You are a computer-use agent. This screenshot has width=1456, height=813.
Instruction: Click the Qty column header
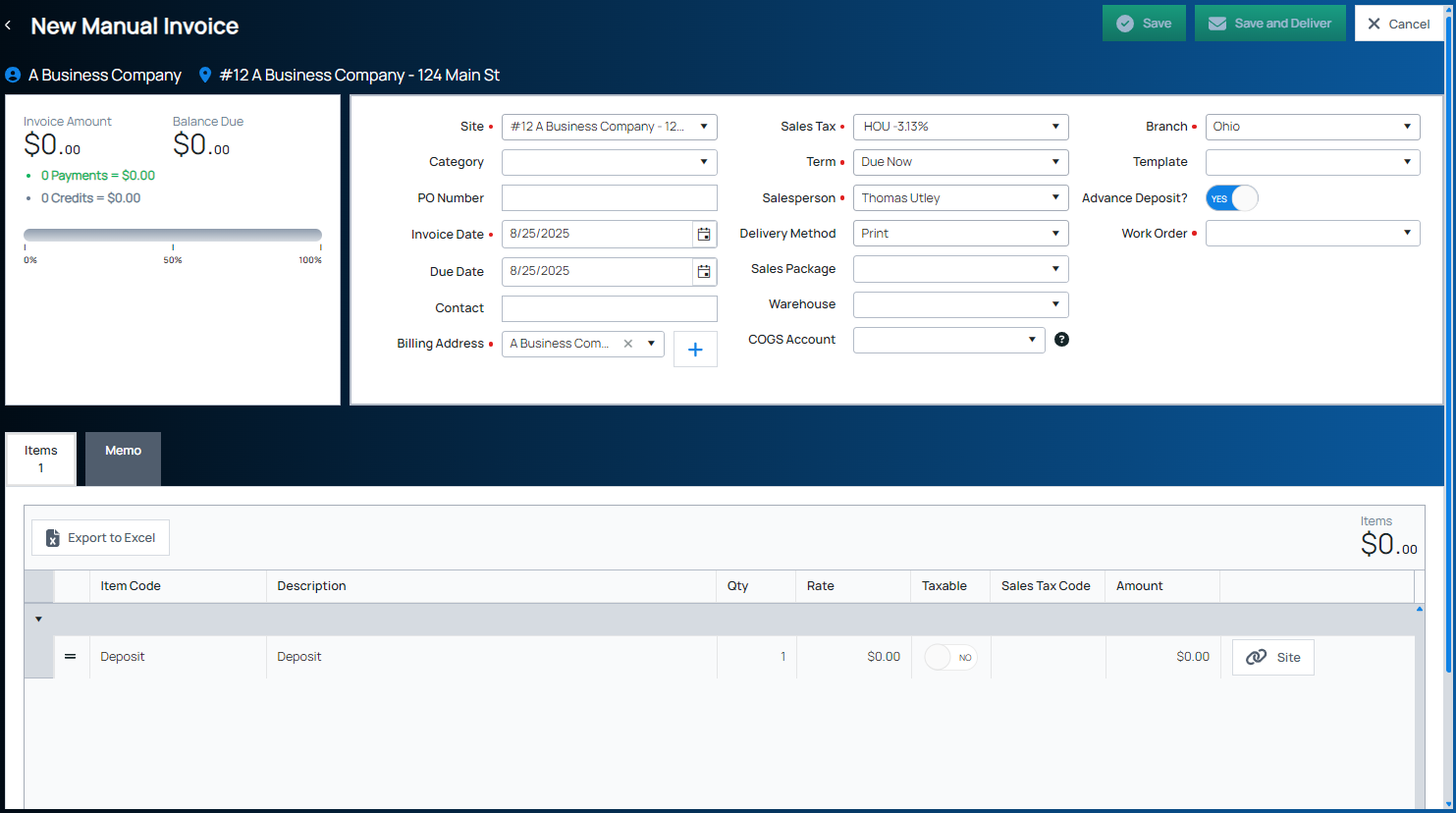[756, 586]
